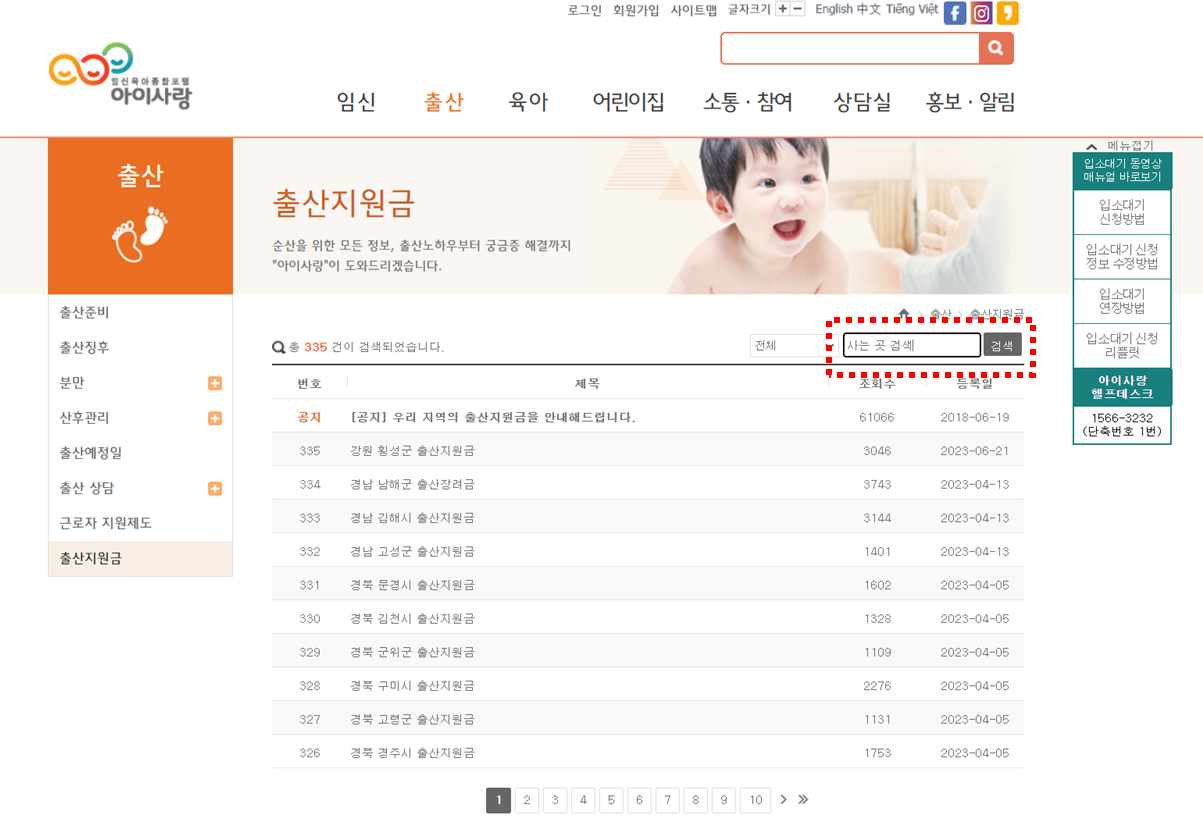1203x824 pixels.
Task: Increase font size with the + icon
Action: pyautogui.click(x=783, y=8)
